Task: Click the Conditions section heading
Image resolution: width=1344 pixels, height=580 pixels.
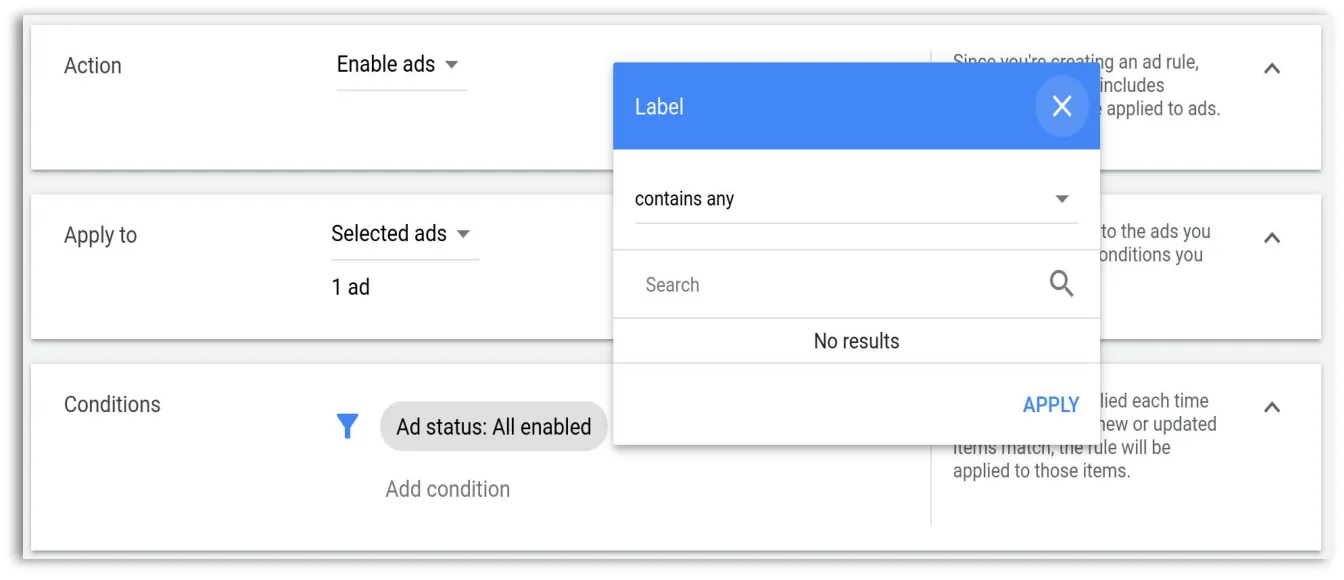Action: coord(112,404)
